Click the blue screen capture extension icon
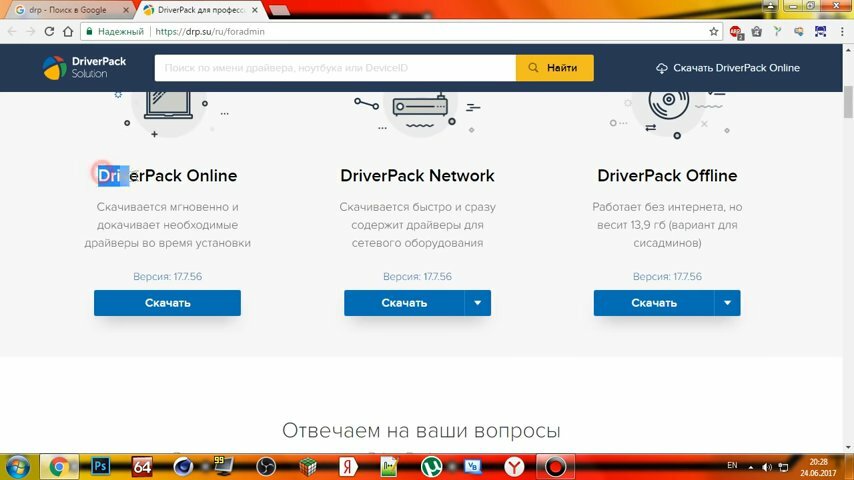 [x=820, y=32]
